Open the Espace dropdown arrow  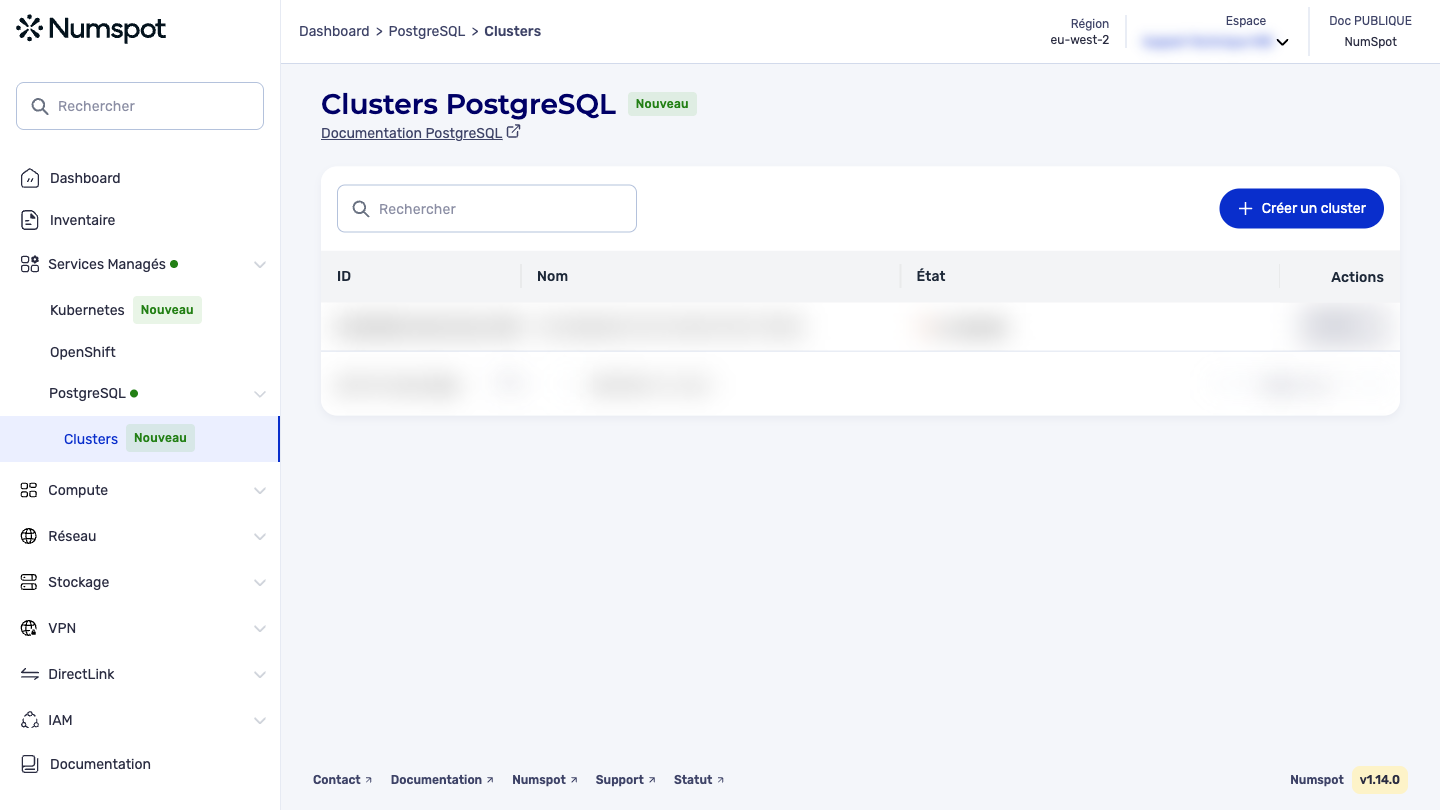(x=1282, y=42)
